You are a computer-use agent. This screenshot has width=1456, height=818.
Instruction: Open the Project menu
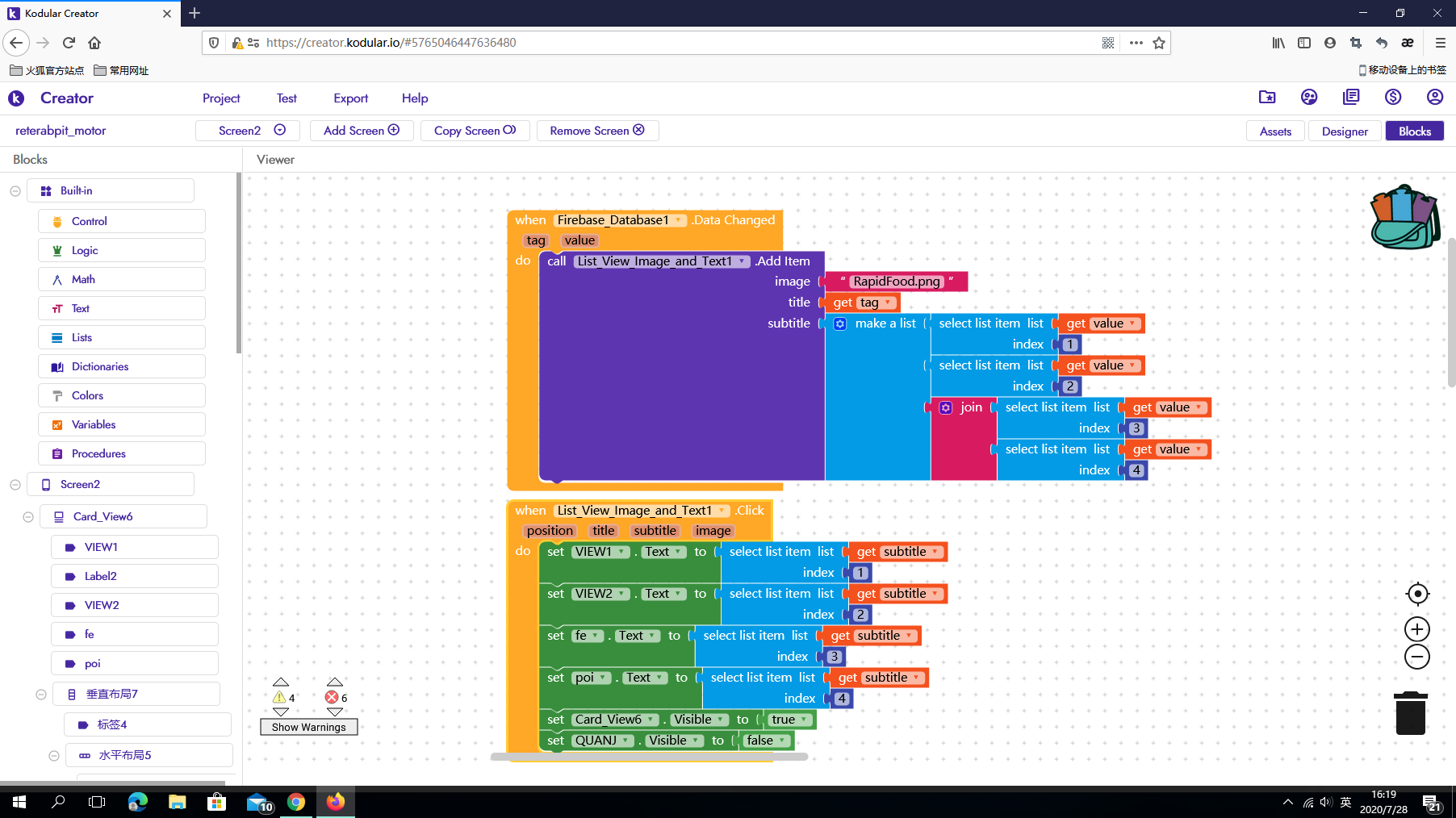tap(221, 98)
